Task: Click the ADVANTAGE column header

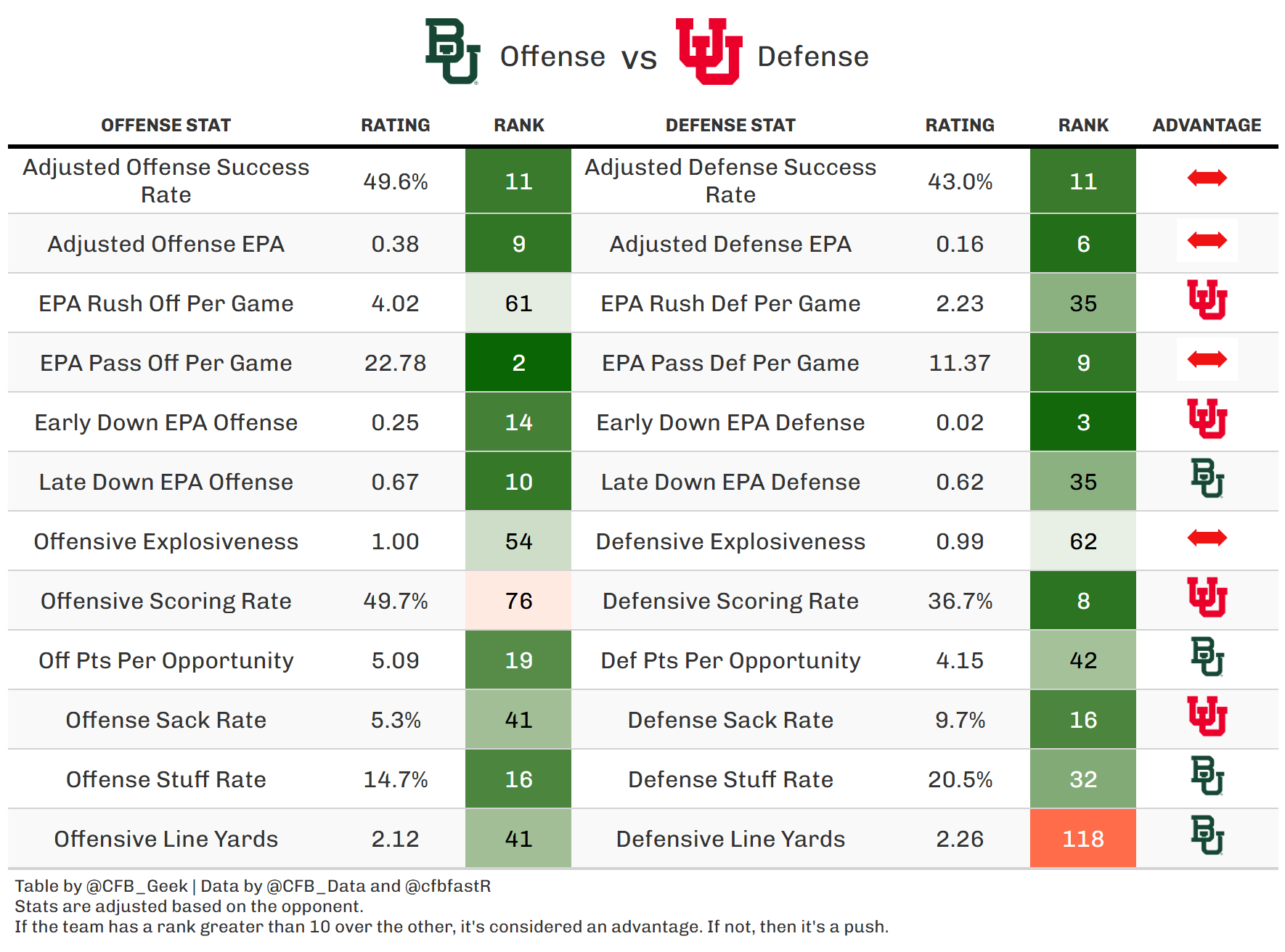Action: coord(1207,126)
